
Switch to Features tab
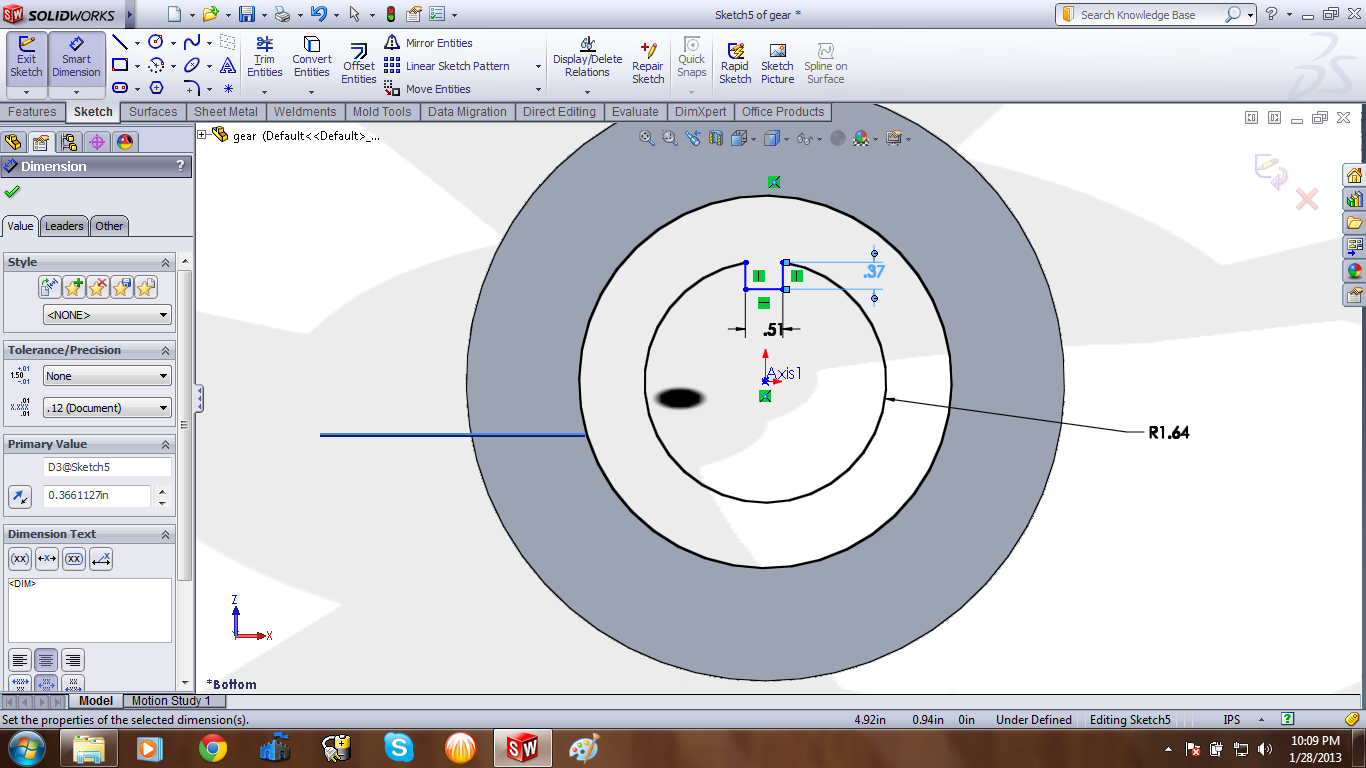tap(33, 112)
